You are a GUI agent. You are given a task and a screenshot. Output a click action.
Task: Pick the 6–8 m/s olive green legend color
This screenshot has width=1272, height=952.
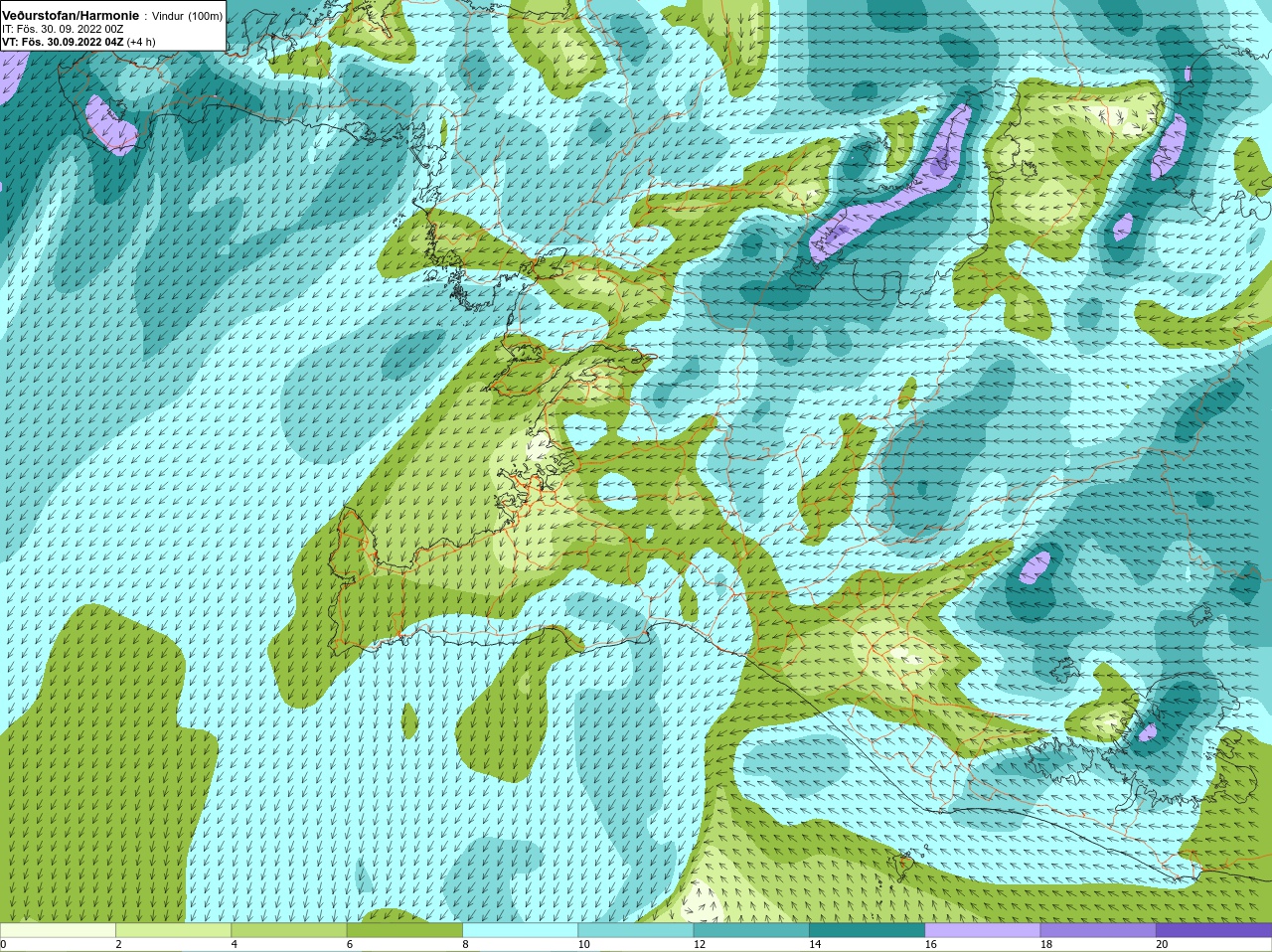point(404,930)
